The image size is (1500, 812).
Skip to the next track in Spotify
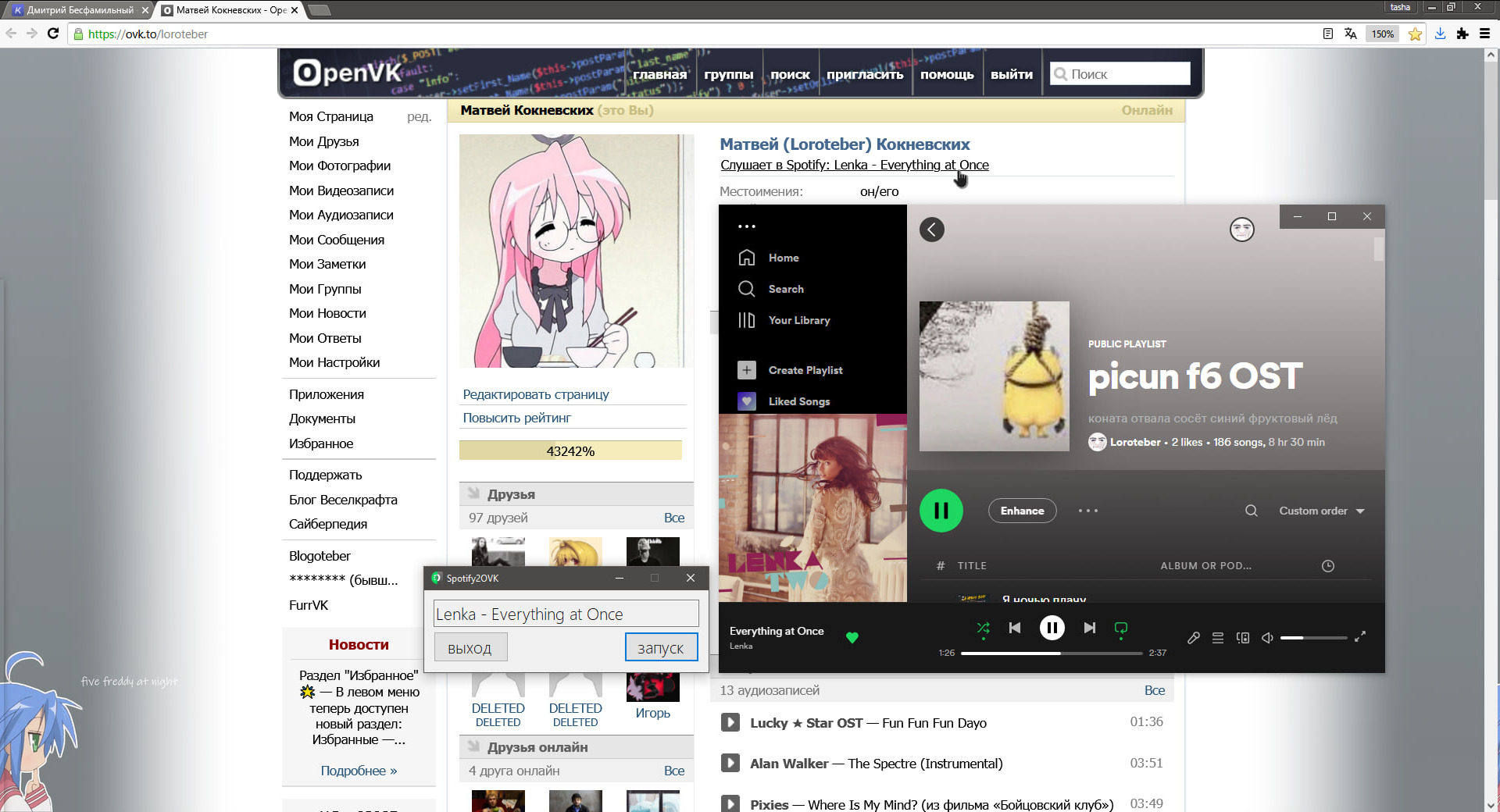pos(1090,628)
